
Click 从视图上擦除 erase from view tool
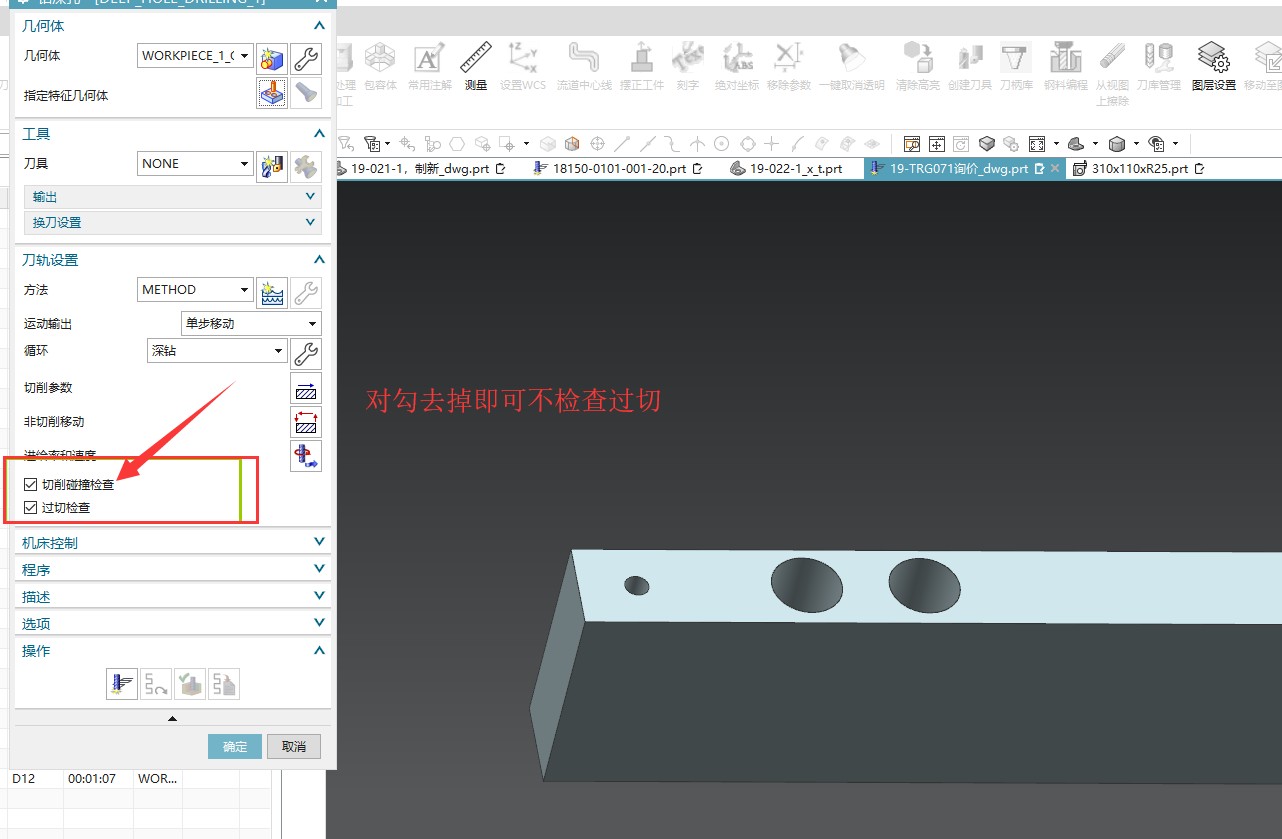pyautogui.click(x=1112, y=72)
